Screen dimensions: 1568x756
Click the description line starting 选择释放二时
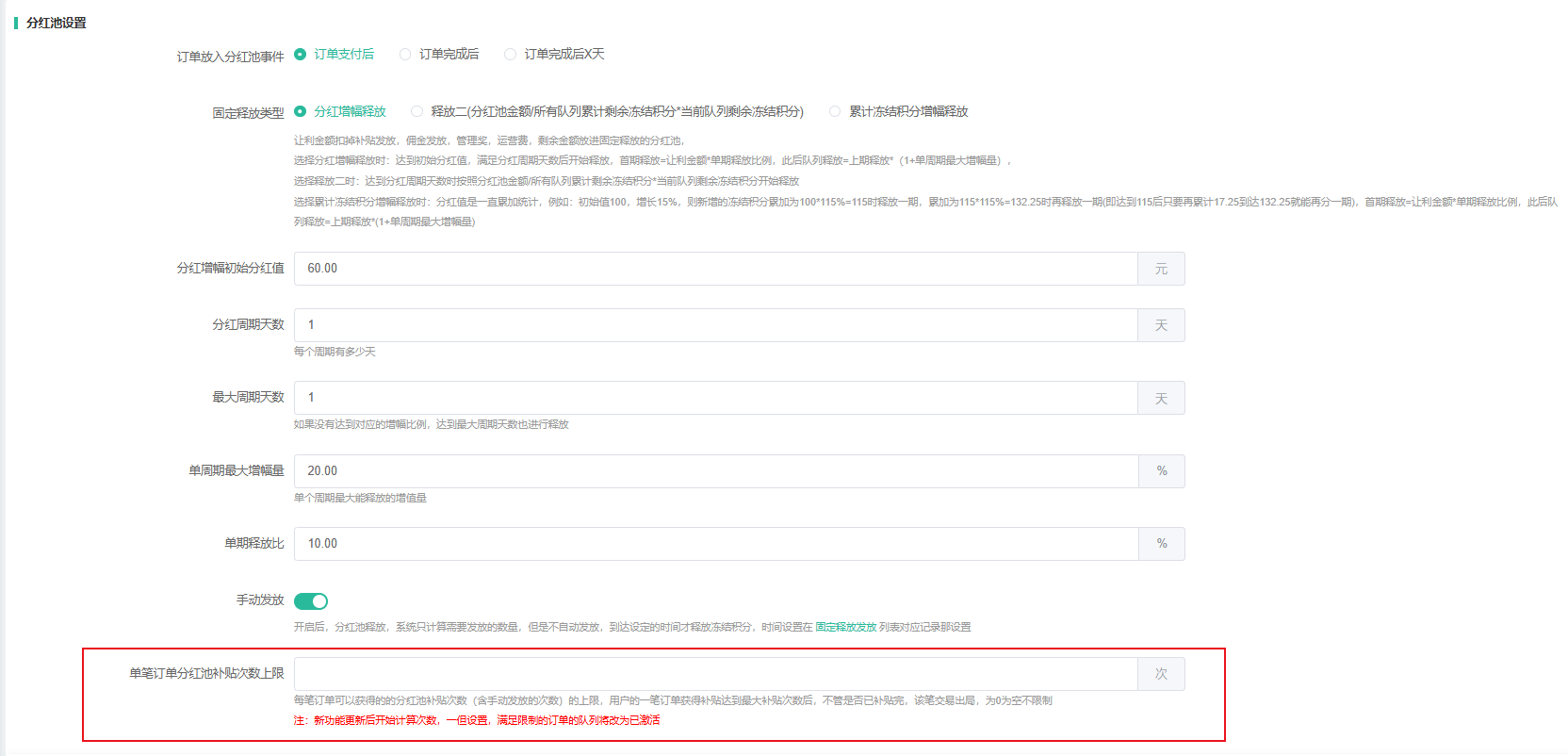[547, 181]
